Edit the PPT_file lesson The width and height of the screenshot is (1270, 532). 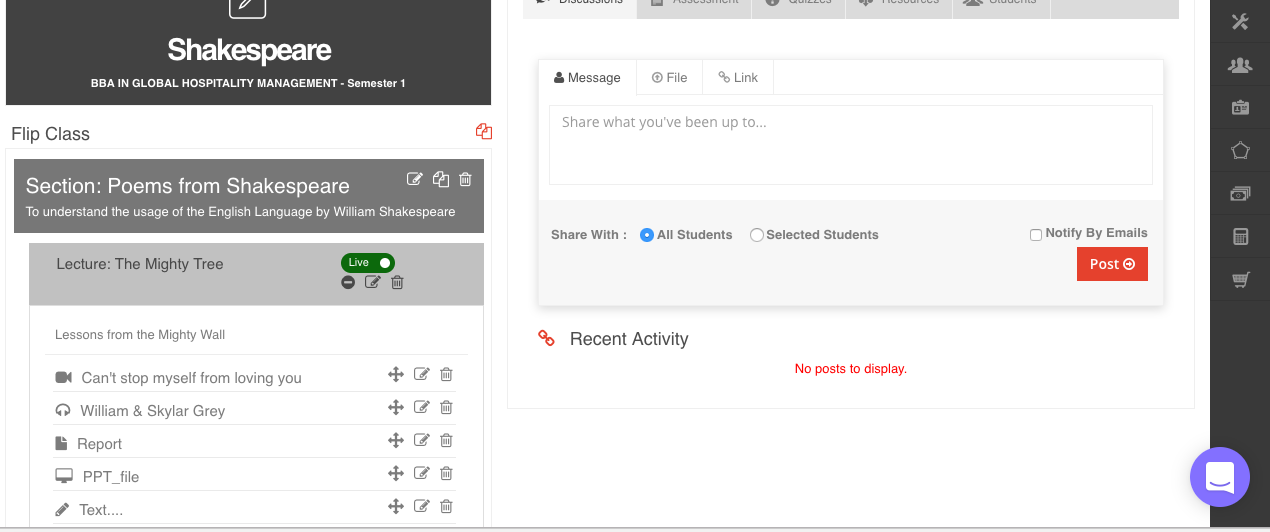[x=422, y=473]
